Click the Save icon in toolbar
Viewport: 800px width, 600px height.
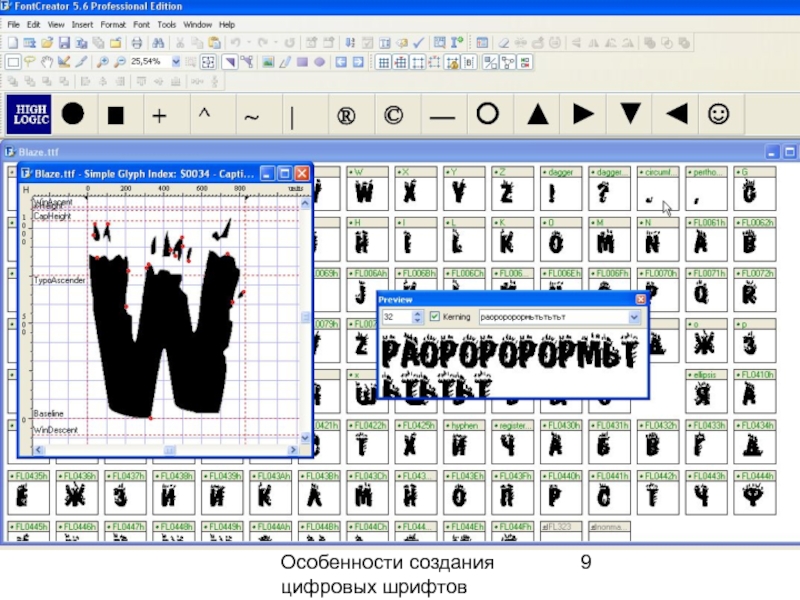click(64, 43)
